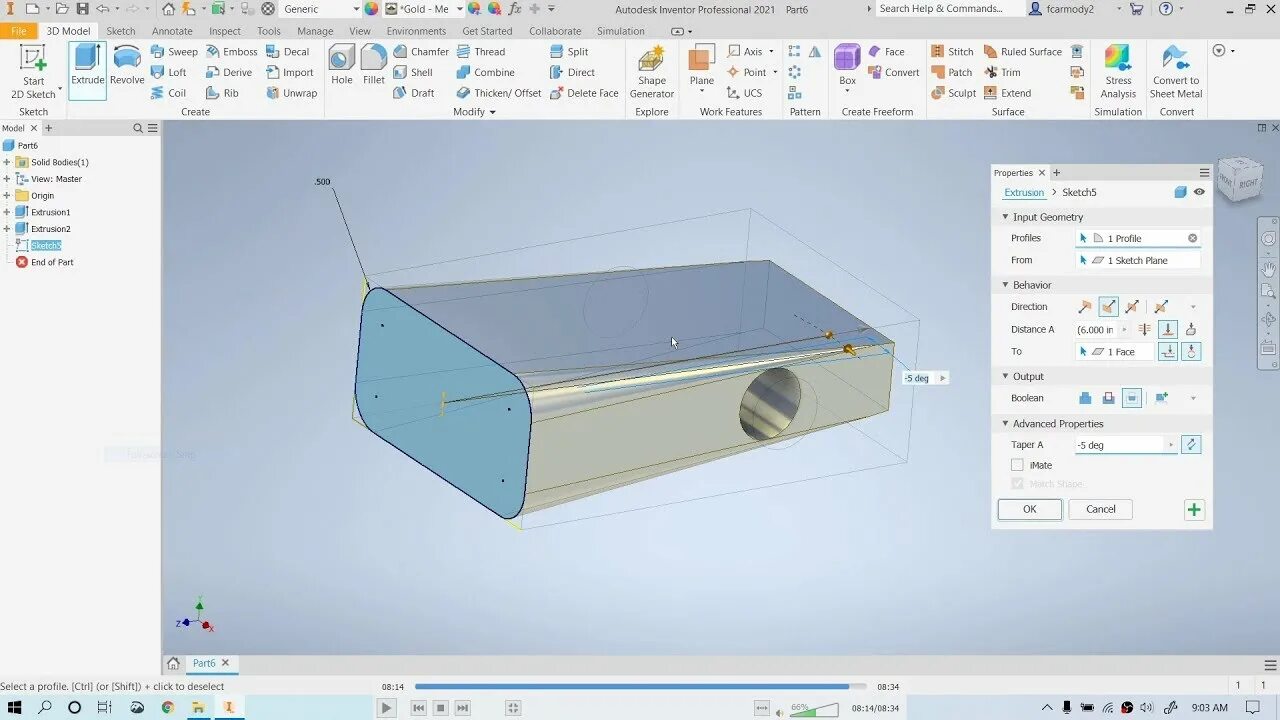
Task: Choose the Sweep tool
Action: pos(174,52)
